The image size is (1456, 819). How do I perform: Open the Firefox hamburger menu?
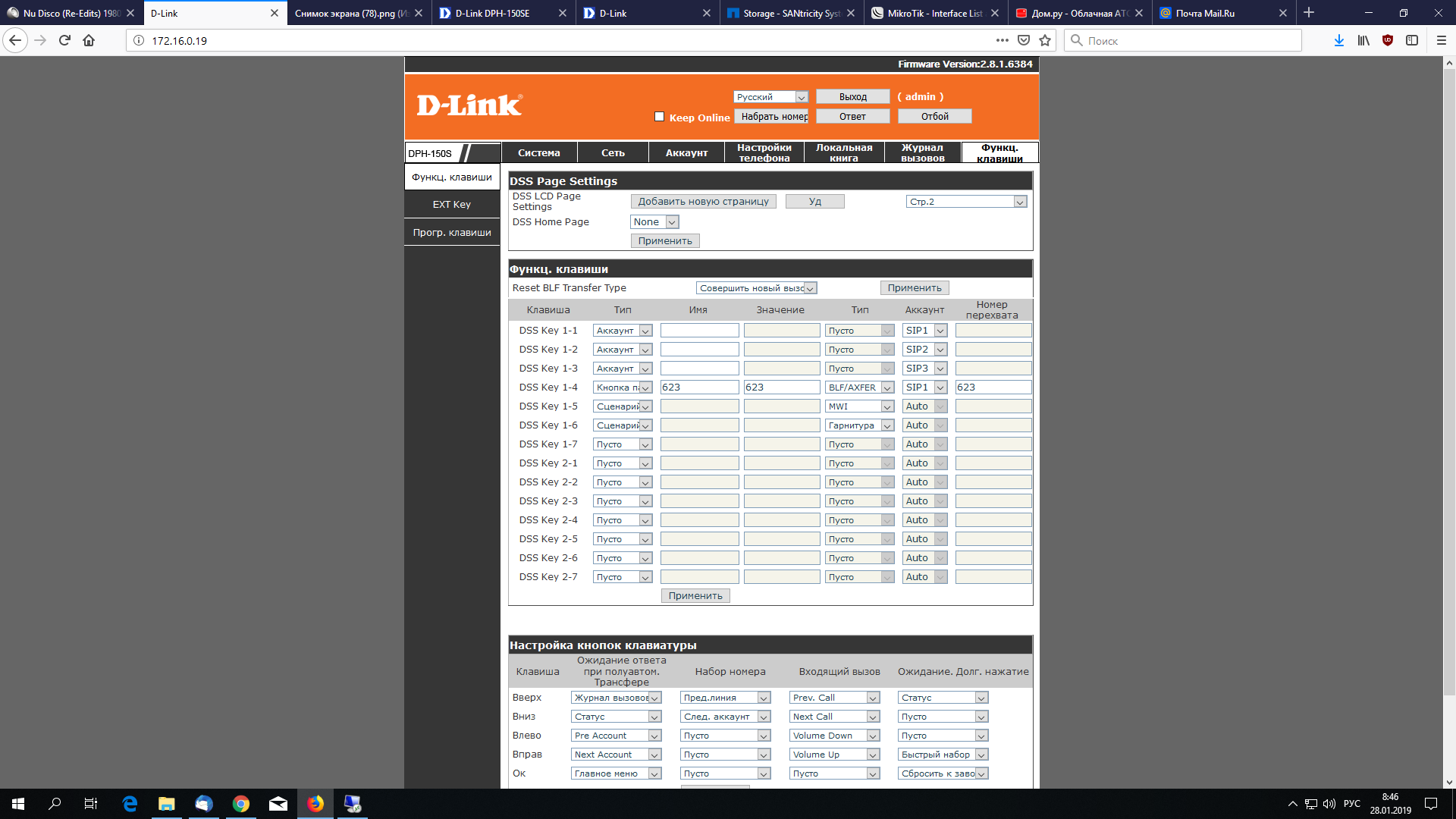tap(1441, 40)
